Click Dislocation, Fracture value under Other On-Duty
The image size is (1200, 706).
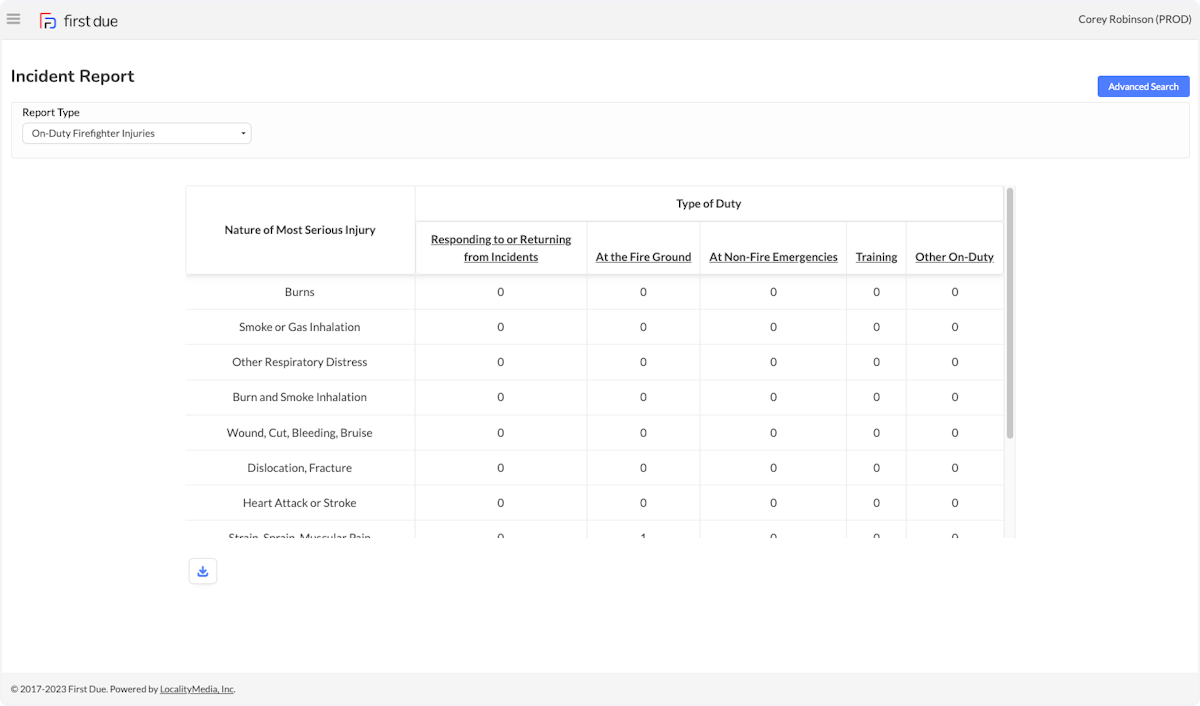954,468
